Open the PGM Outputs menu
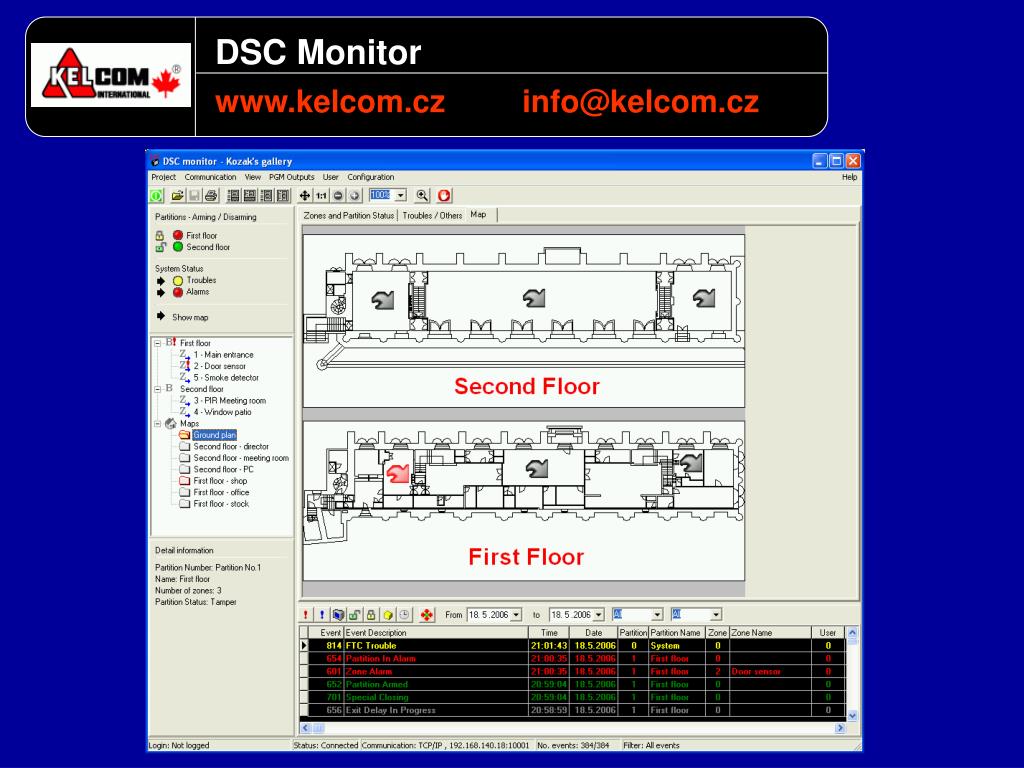This screenshot has width=1024, height=768. pyautogui.click(x=291, y=177)
